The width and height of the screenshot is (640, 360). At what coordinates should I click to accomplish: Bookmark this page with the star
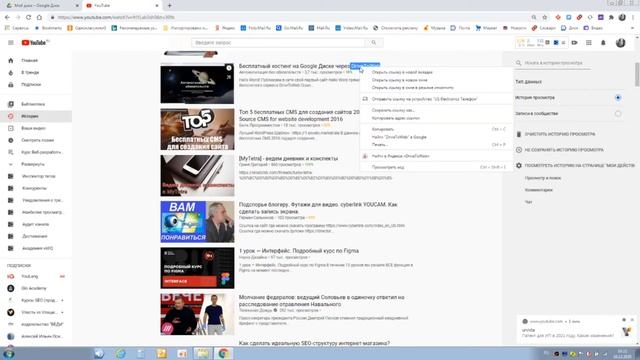(x=544, y=17)
